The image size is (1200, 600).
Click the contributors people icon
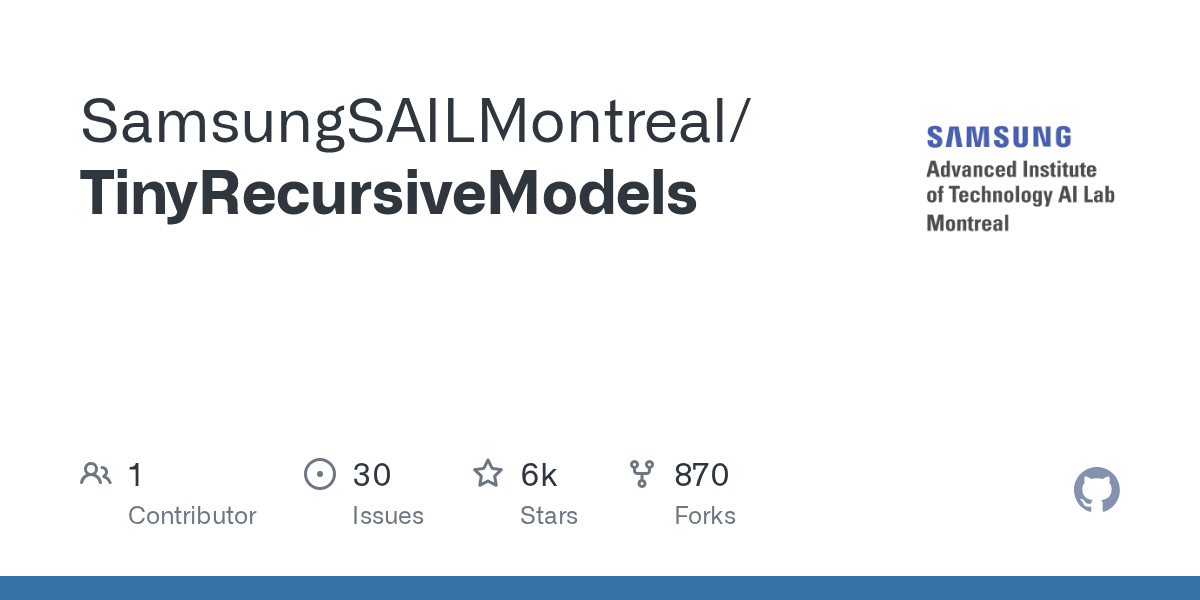(96, 474)
